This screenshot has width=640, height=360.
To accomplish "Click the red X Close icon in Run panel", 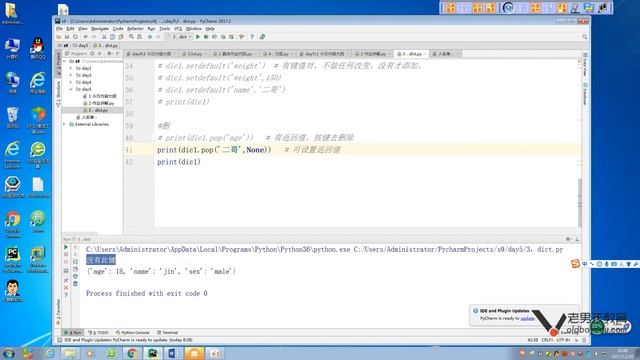I will point(66,288).
